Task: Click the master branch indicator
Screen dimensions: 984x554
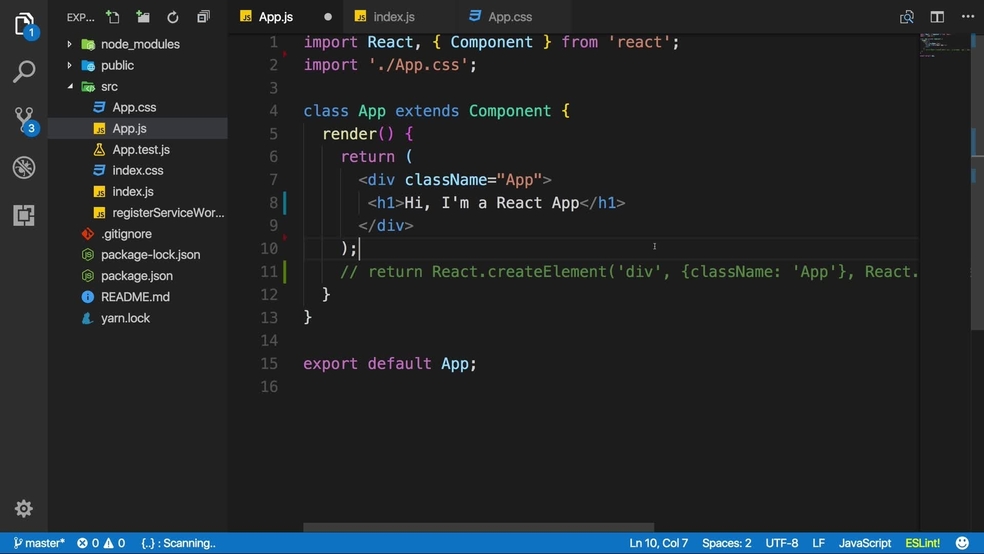Action: [39, 543]
